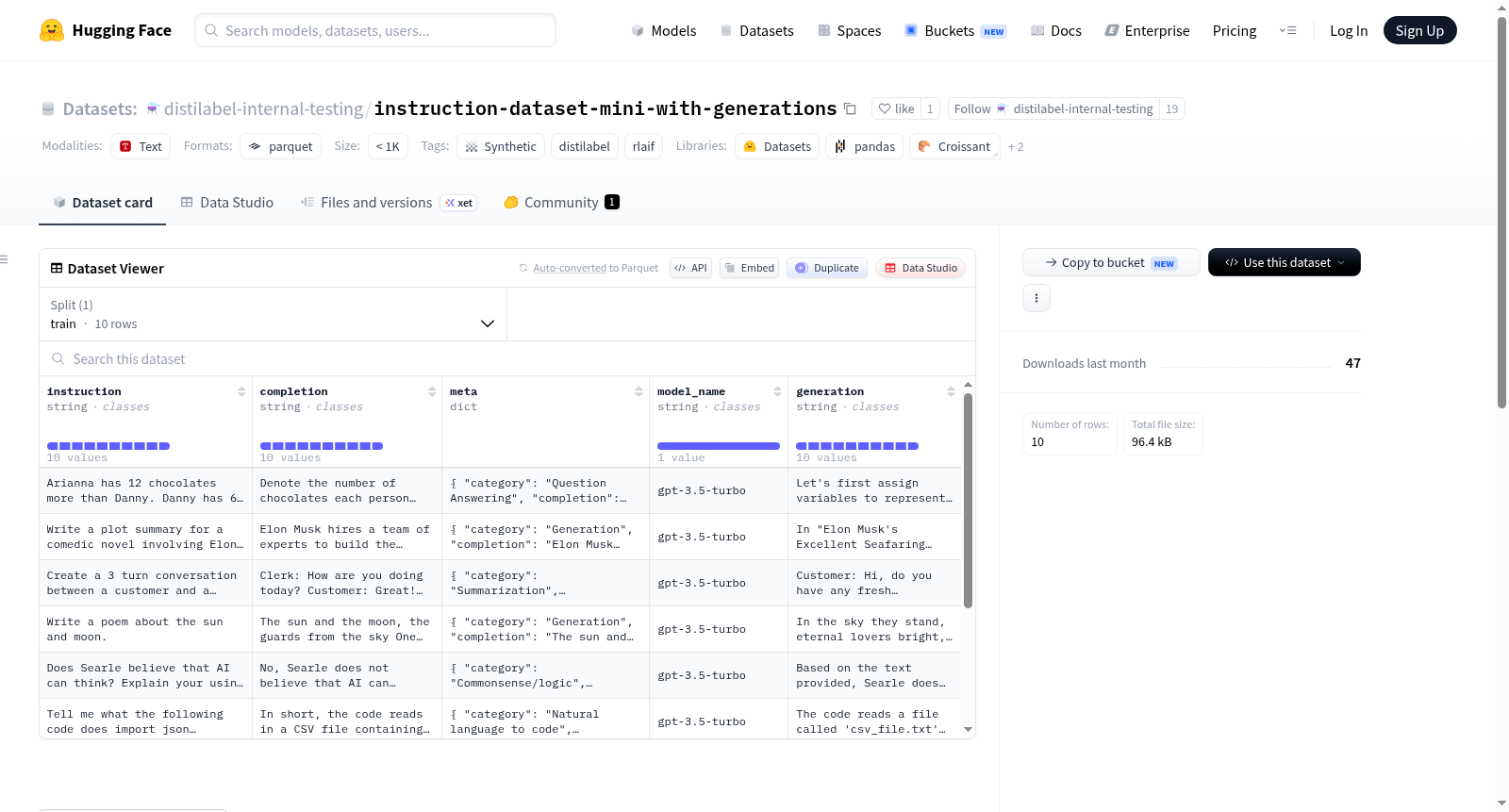Click the Hugging Face logo
The width and height of the screenshot is (1509, 812).
point(51,30)
